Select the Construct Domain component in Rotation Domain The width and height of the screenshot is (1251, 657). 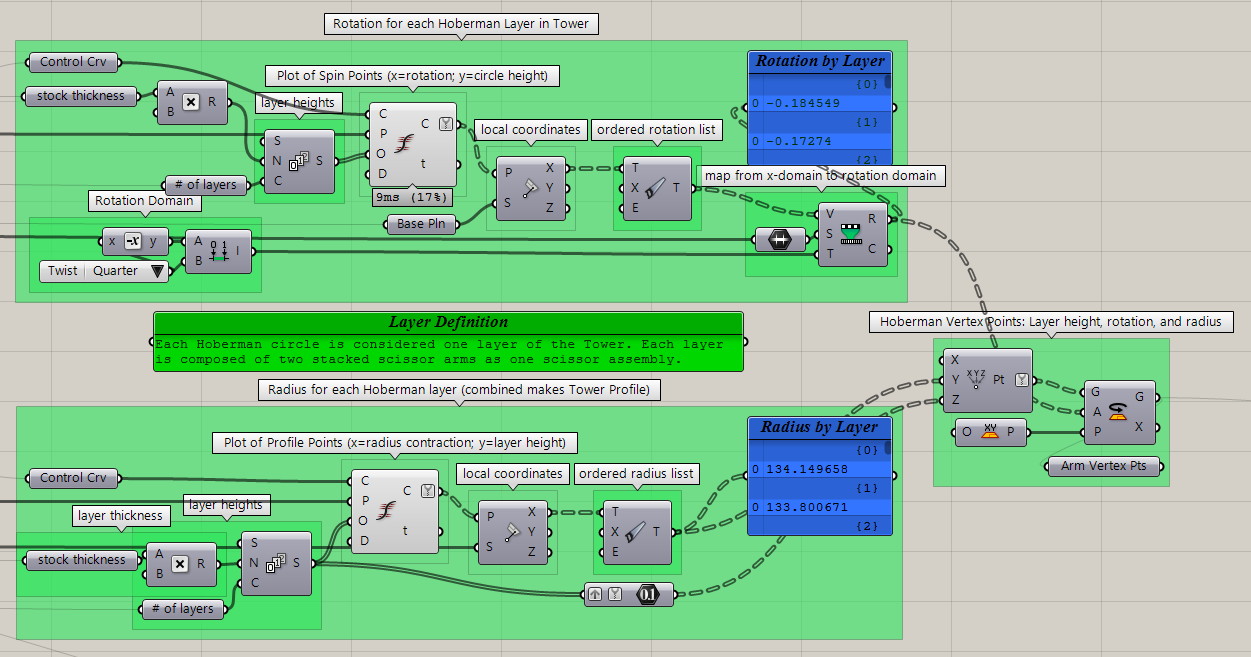tap(219, 251)
